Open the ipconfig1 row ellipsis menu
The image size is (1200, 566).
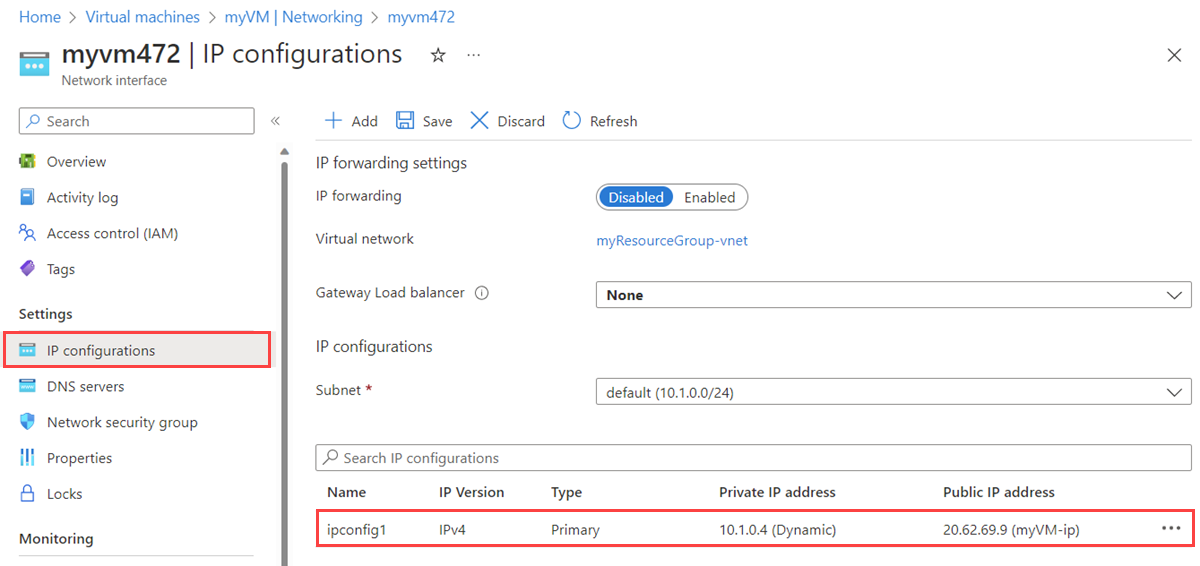click(x=1171, y=529)
